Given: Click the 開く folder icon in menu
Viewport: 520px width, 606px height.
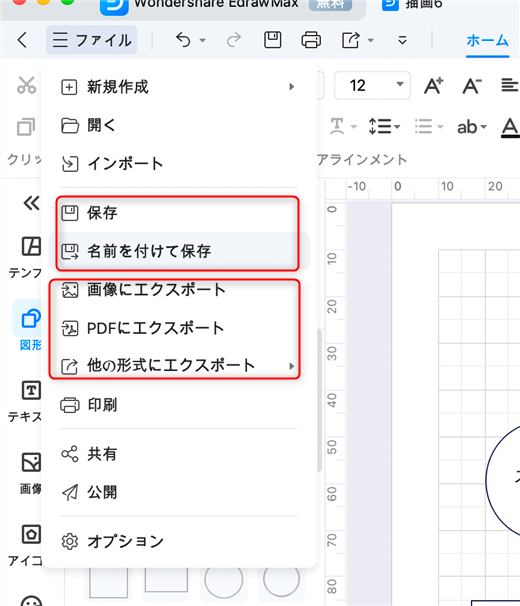Looking at the screenshot, I should (70, 125).
